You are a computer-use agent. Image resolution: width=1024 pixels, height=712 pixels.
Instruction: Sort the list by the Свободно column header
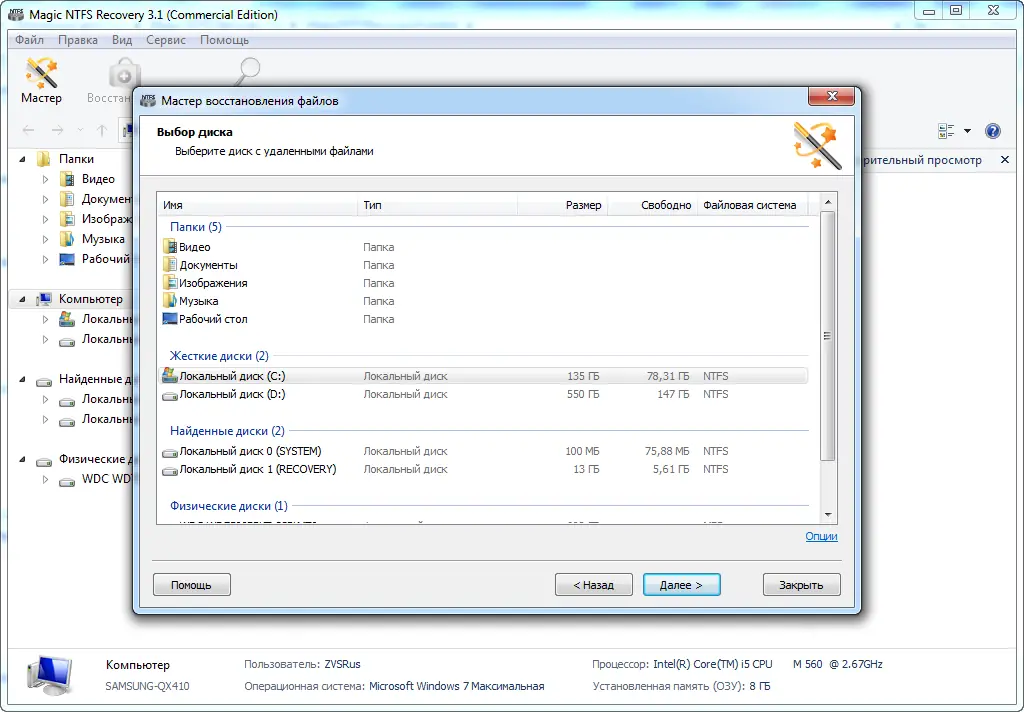[x=652, y=205]
